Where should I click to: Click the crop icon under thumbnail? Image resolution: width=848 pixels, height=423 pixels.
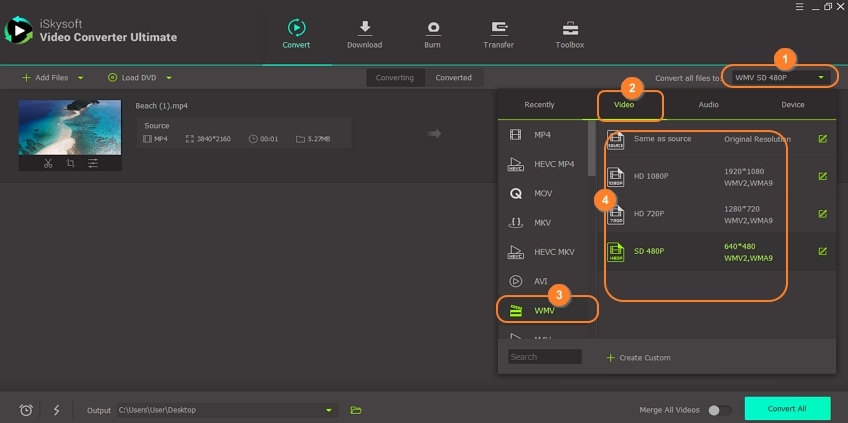pyautogui.click(x=70, y=163)
